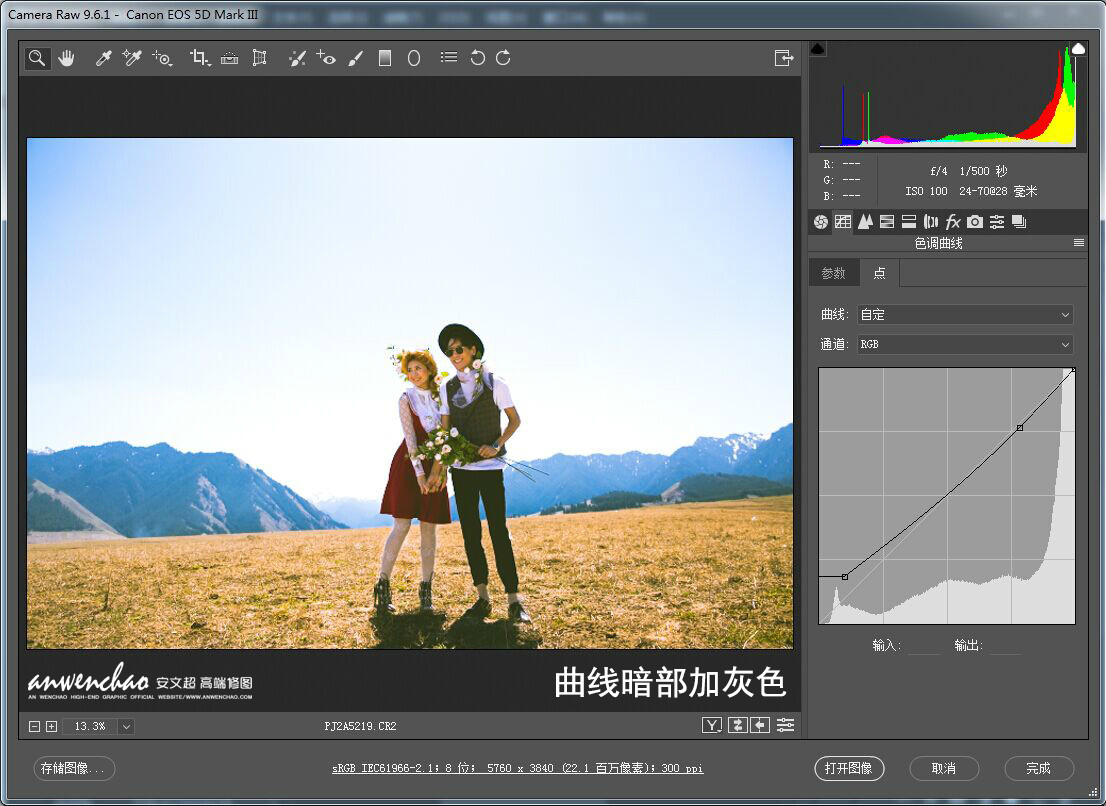Select the Straighten tool
This screenshot has height=806, width=1106.
coord(229,59)
